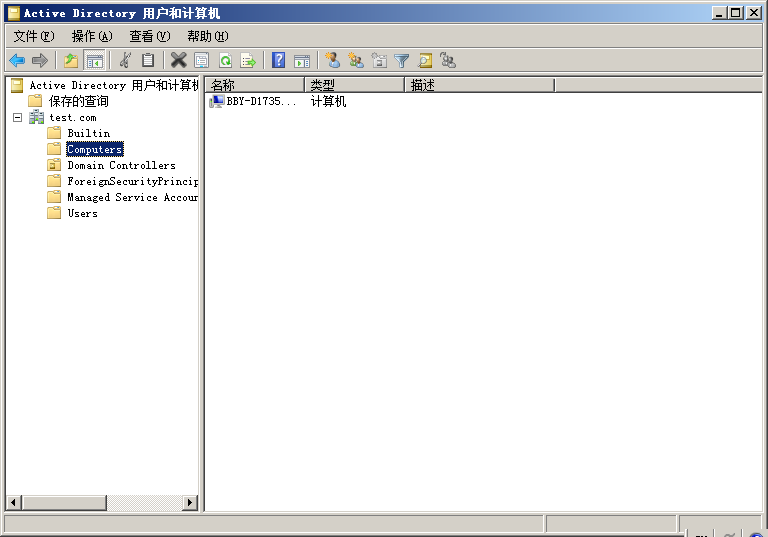The width and height of the screenshot is (768, 537).
Task: Add selected objects to a group icon
Action: tap(448, 60)
